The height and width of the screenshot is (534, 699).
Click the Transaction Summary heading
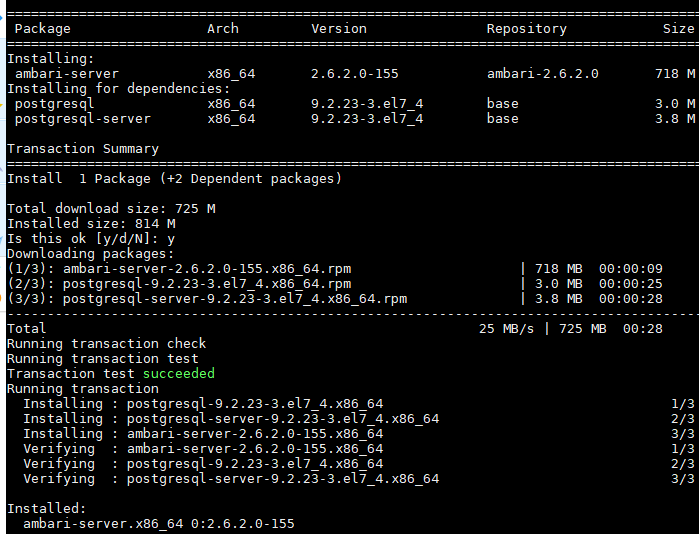coord(83,148)
